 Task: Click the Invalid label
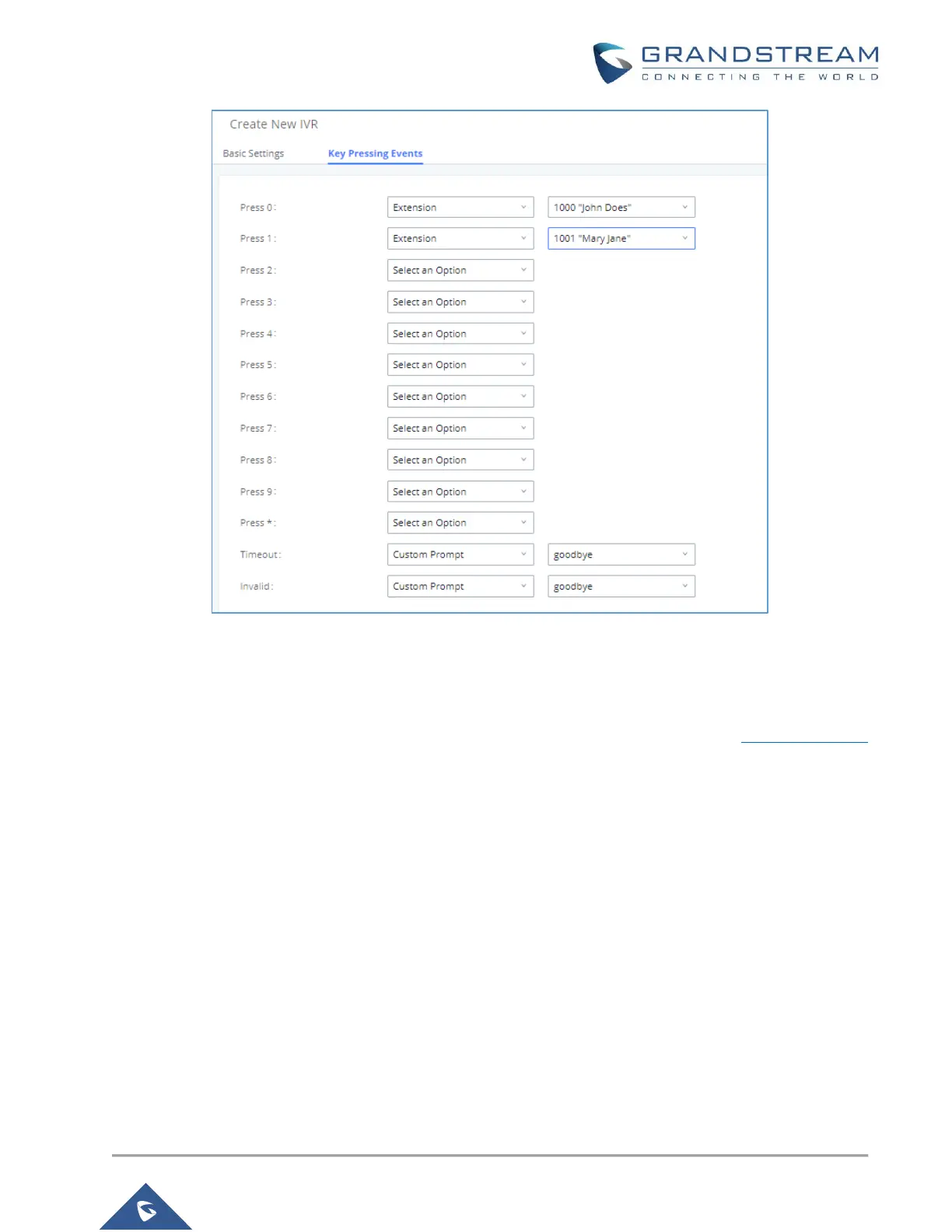257,586
